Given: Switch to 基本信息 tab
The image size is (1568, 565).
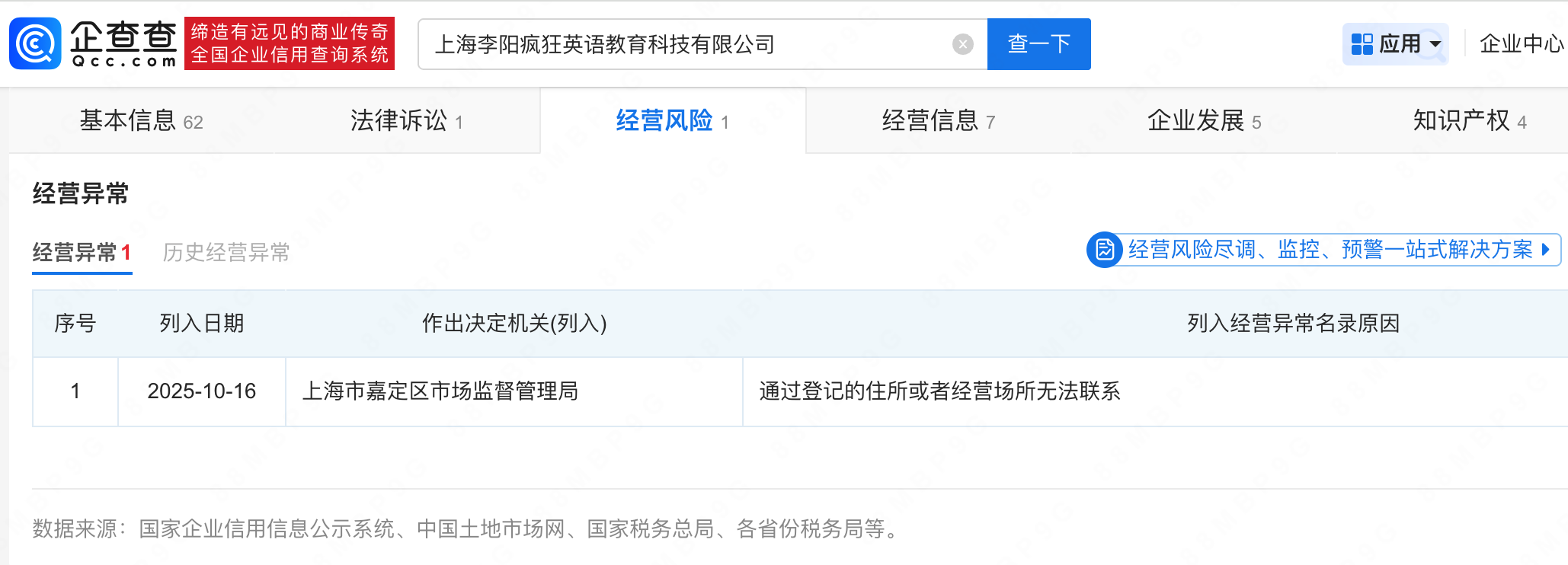Looking at the screenshot, I should click(x=141, y=121).
